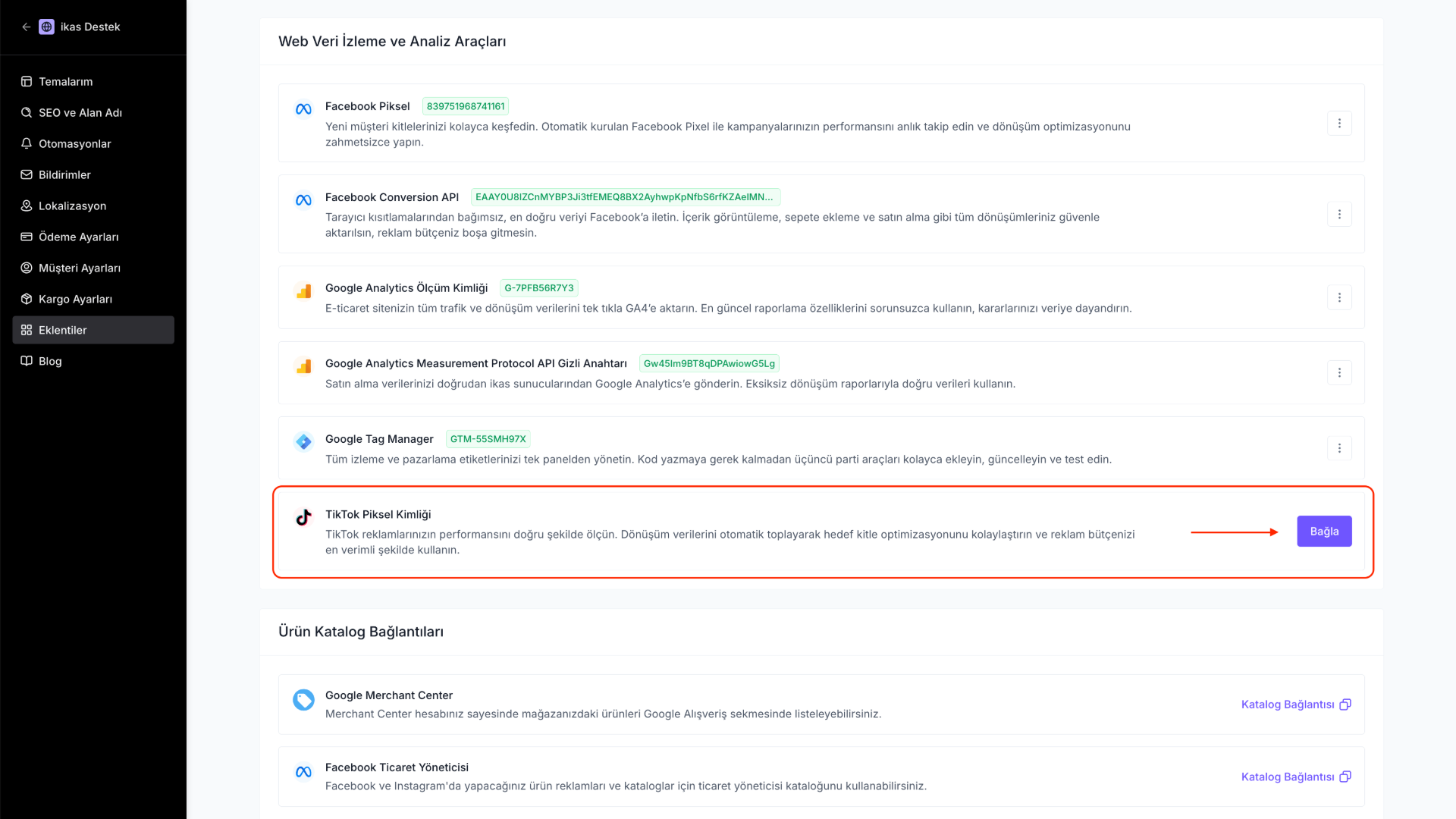This screenshot has width=1456, height=819.
Task: Copy Facebook Ticaret Yöneticisi catalog link icon
Action: pyautogui.click(x=1345, y=777)
